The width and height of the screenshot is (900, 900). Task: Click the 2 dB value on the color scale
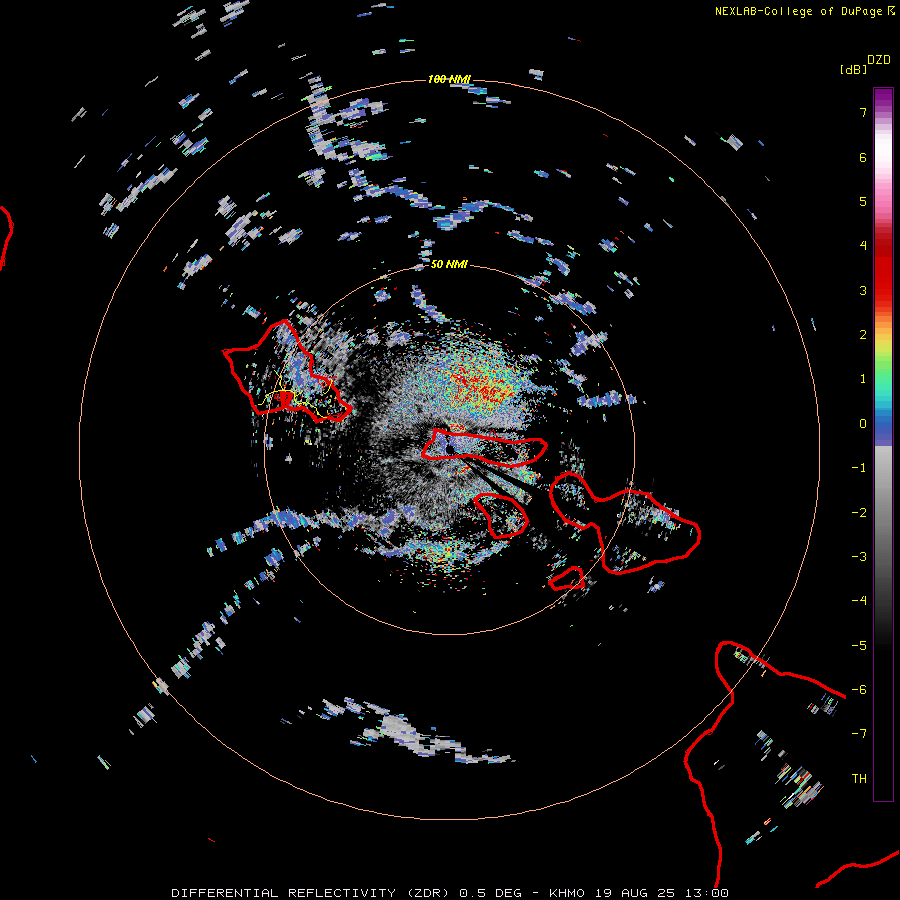pyautogui.click(x=863, y=335)
